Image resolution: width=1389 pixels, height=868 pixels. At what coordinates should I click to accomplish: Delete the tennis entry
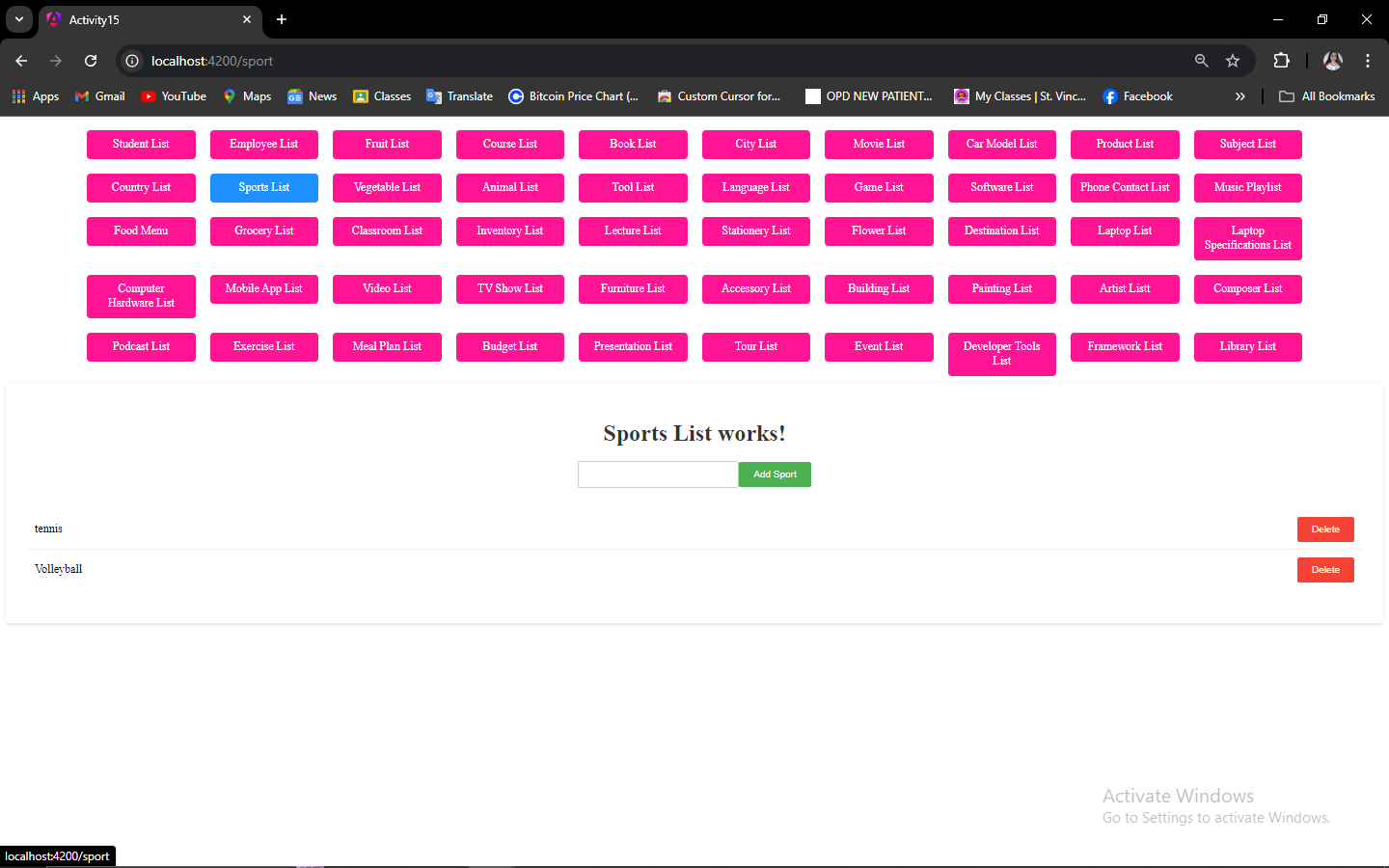tap(1325, 529)
